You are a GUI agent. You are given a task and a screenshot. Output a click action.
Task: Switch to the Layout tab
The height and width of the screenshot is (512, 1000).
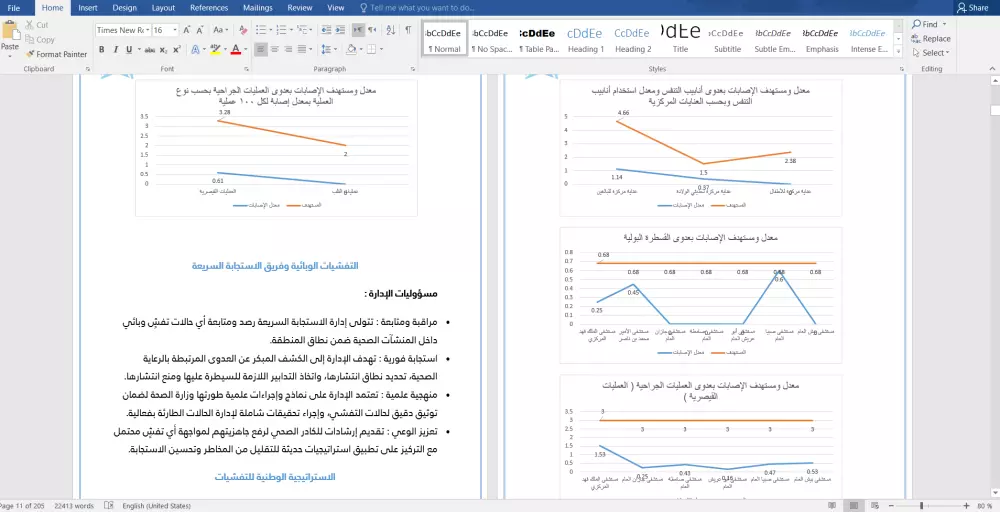pyautogui.click(x=163, y=8)
